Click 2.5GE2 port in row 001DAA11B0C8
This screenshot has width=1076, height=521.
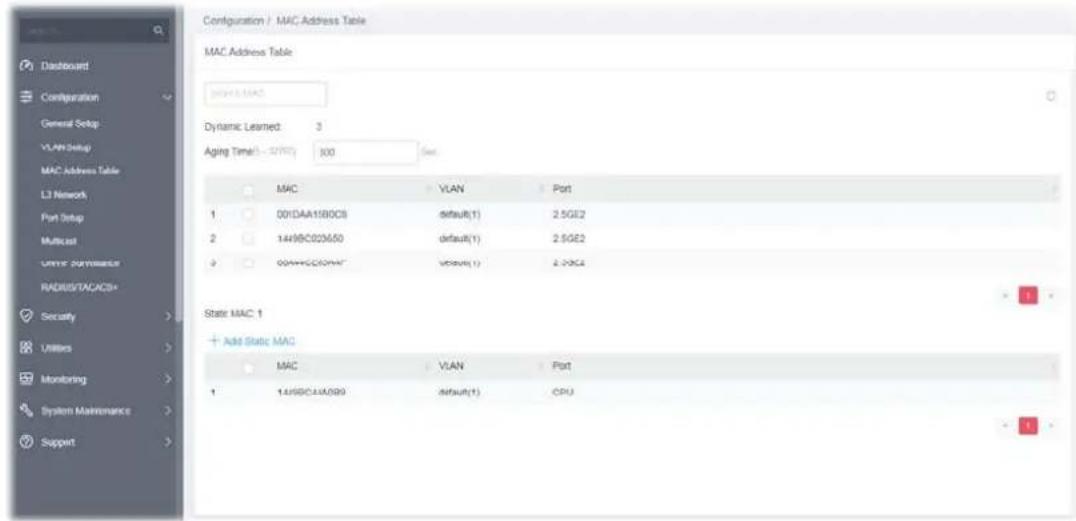569,214
